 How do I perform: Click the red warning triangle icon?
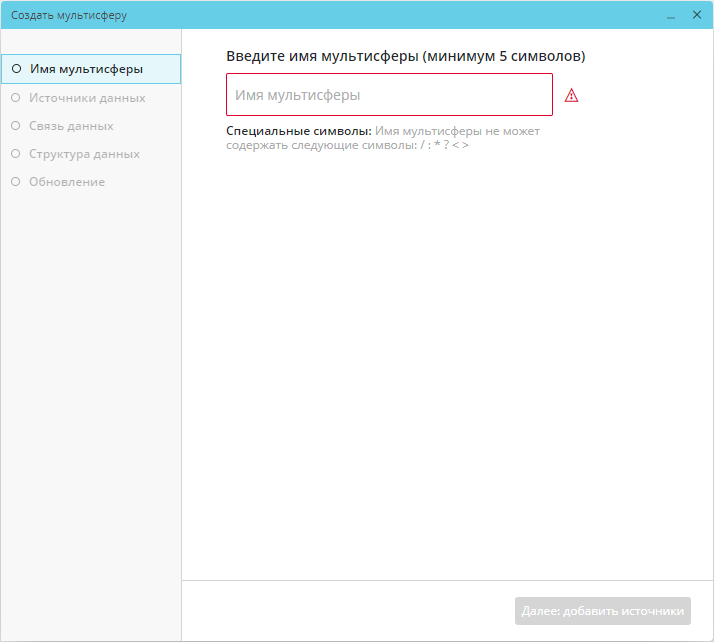pyautogui.click(x=572, y=96)
